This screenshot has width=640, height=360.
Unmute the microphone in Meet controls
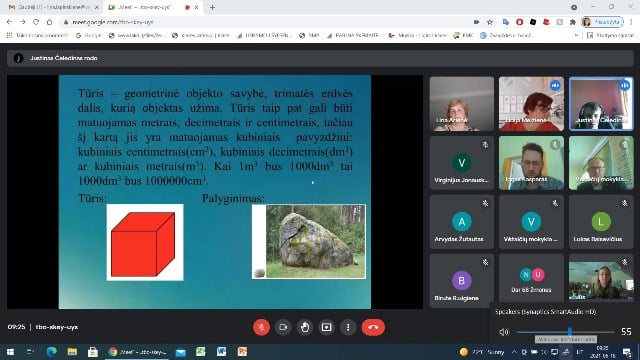point(261,327)
